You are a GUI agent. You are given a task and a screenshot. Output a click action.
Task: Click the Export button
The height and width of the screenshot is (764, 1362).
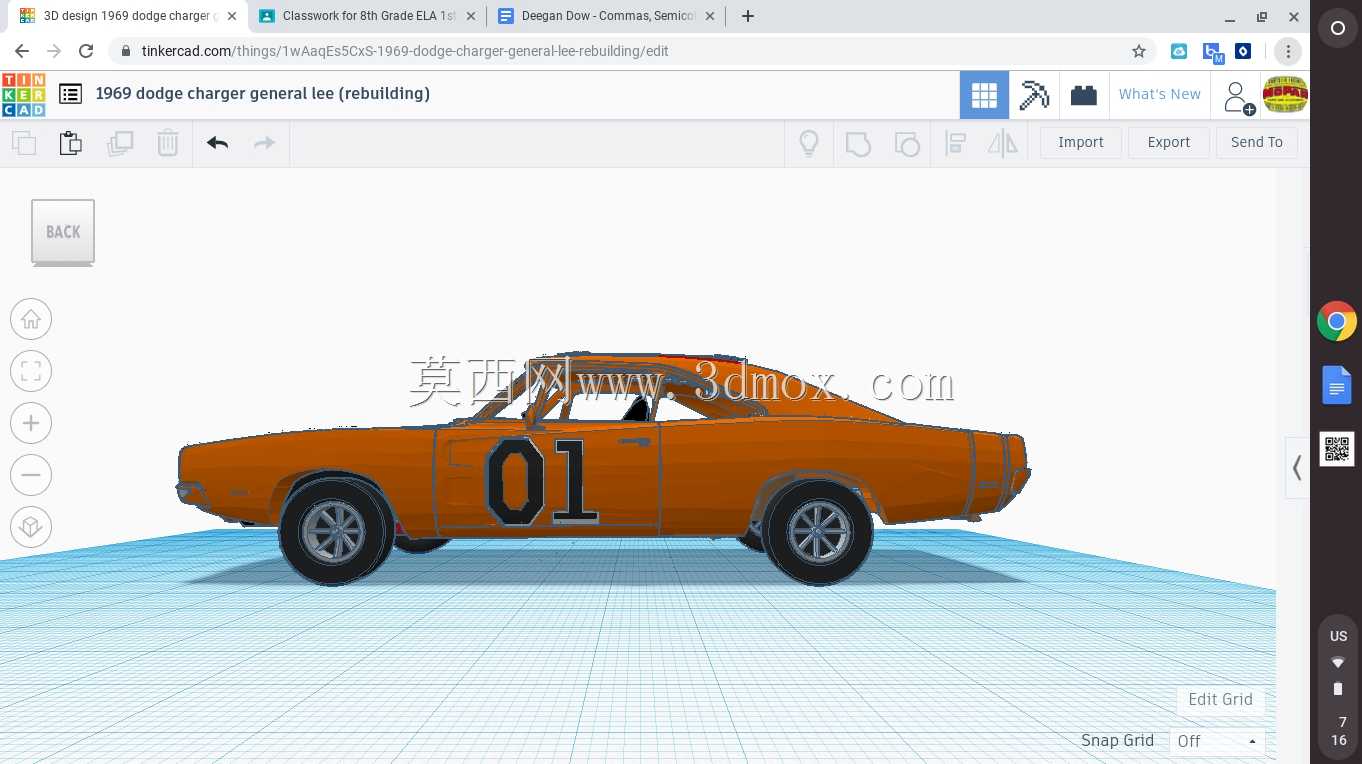point(1169,142)
